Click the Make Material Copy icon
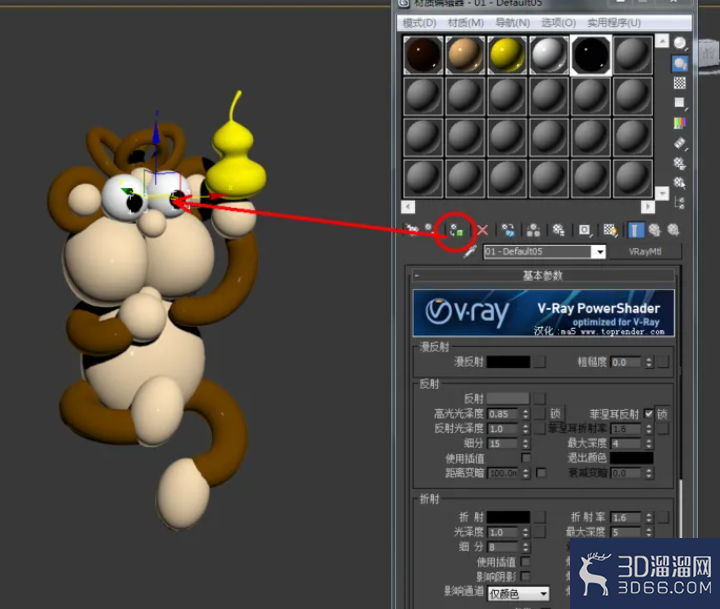Viewport: 720px width, 609px height. [x=508, y=230]
